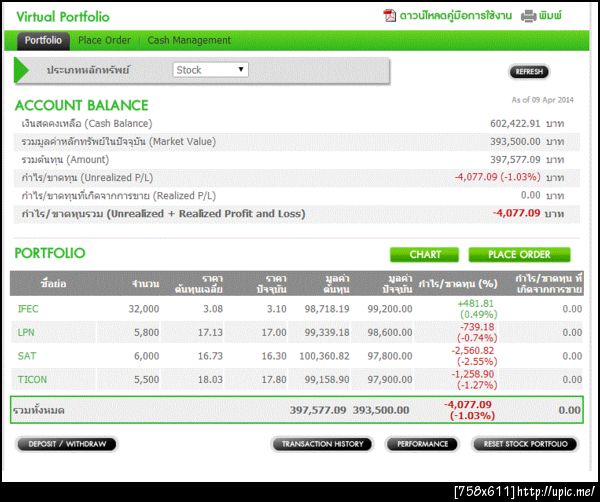The height and width of the screenshot is (502, 600).
Task: Open the TICON stock link
Action: click(x=32, y=380)
